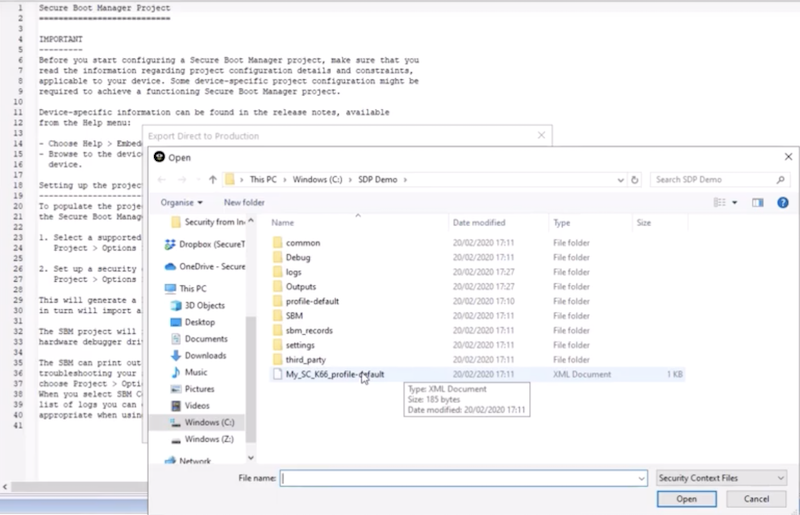Open the Downloads folder in the sidebar
The height and width of the screenshot is (515, 800).
point(205,355)
